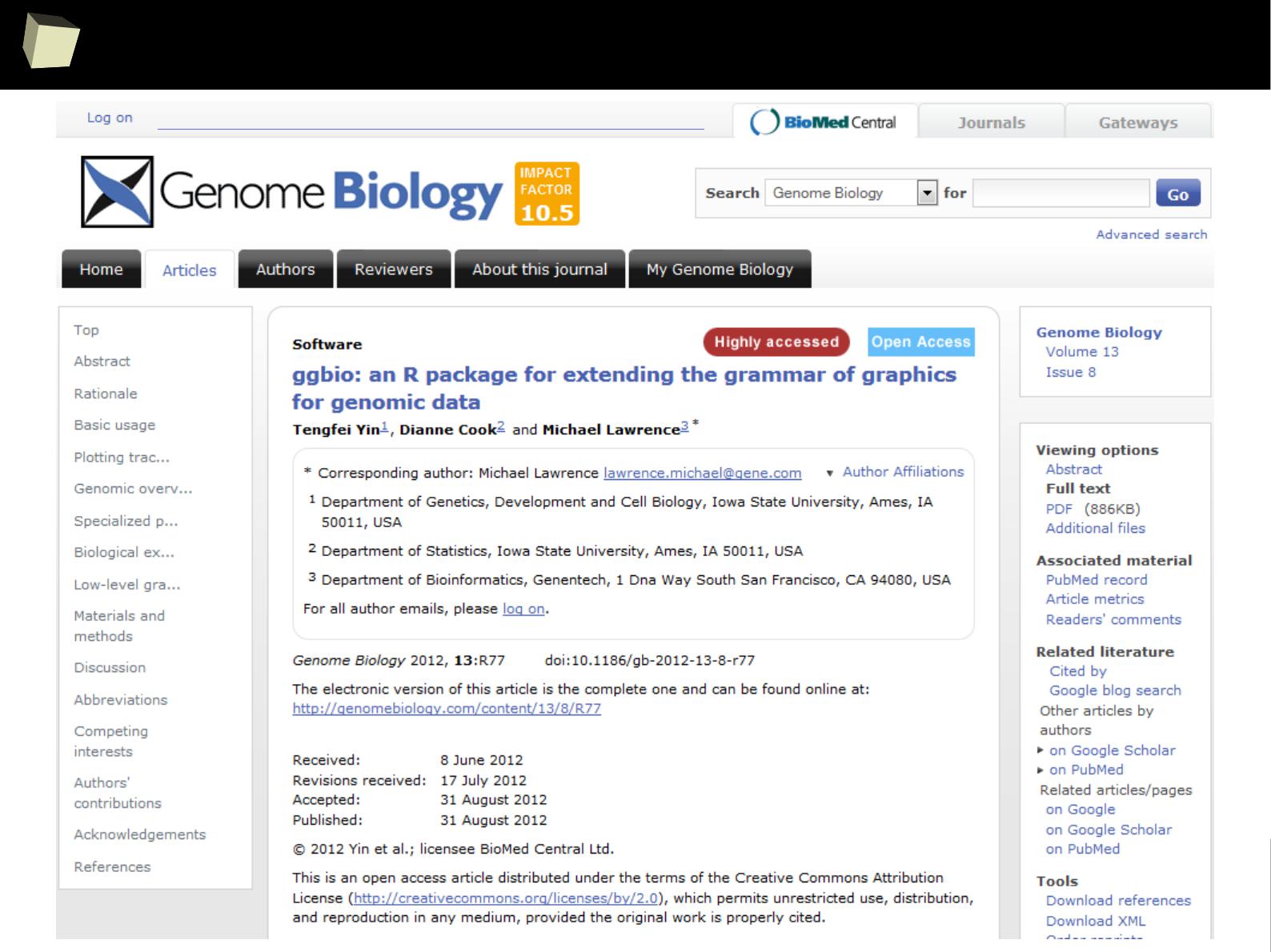Open the Search journal dropdown
1271x952 pixels.
click(x=851, y=193)
